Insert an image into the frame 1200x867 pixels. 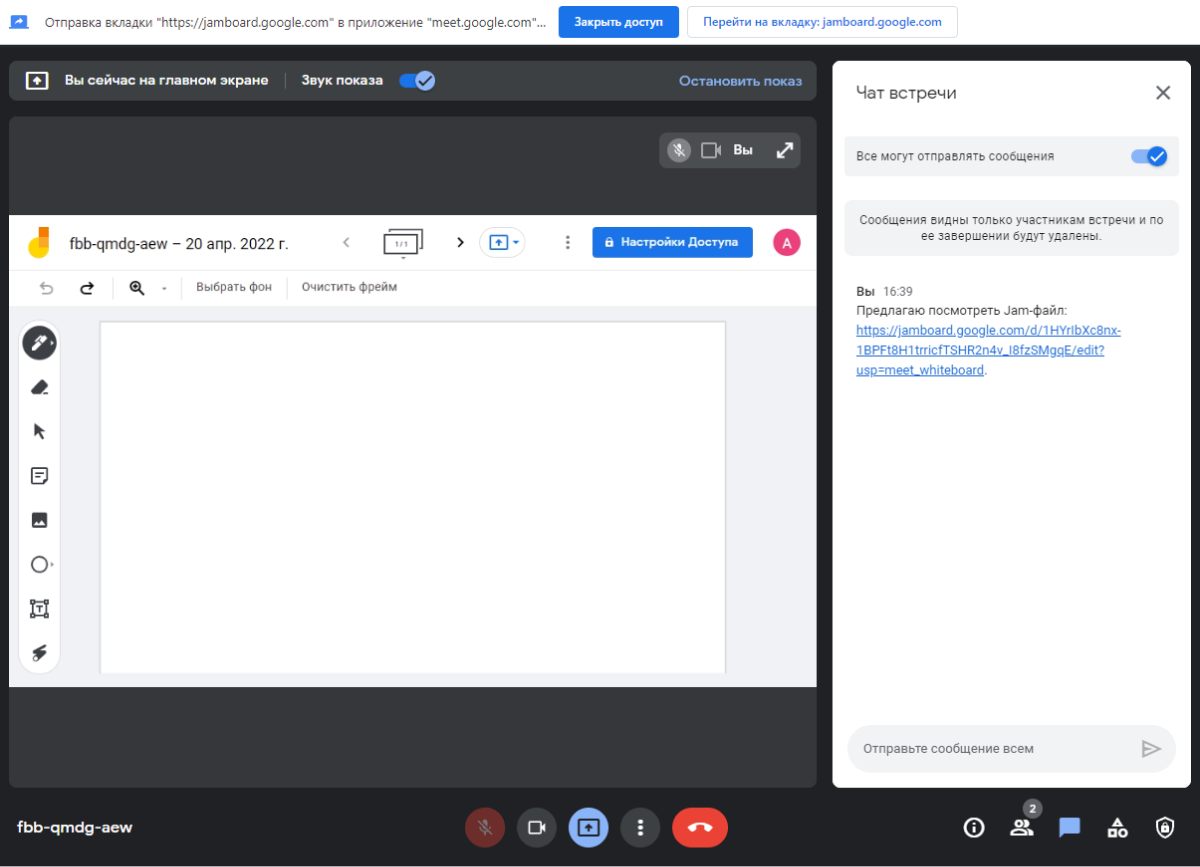[x=40, y=520]
